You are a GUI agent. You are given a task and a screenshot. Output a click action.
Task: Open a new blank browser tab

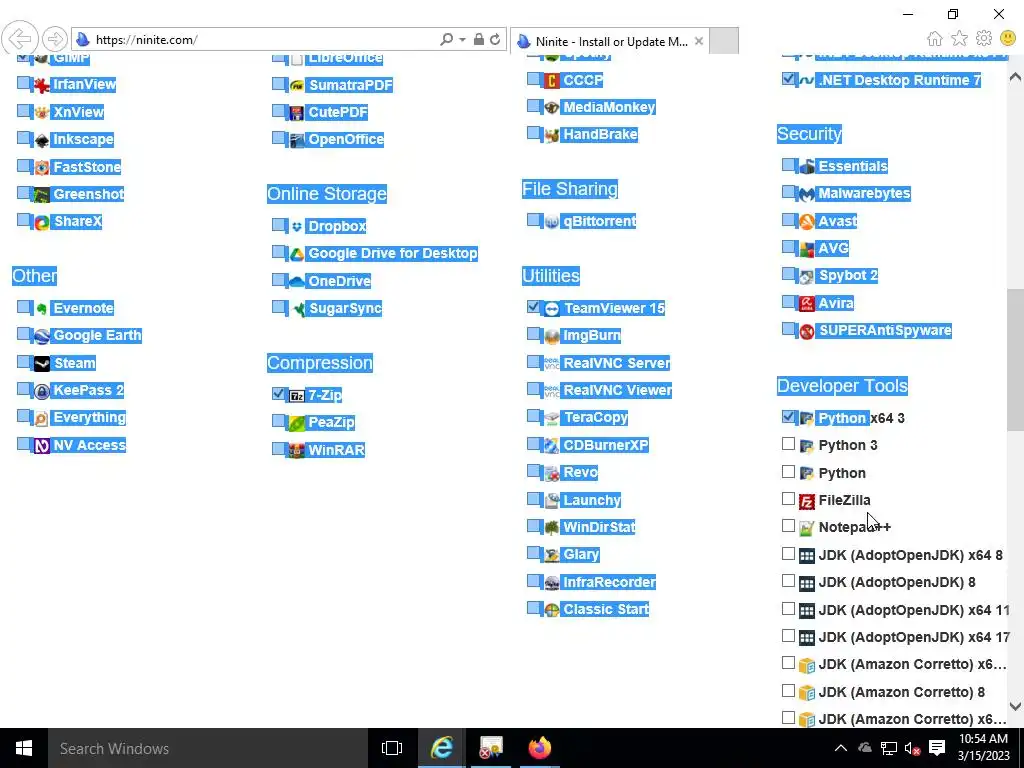point(724,40)
